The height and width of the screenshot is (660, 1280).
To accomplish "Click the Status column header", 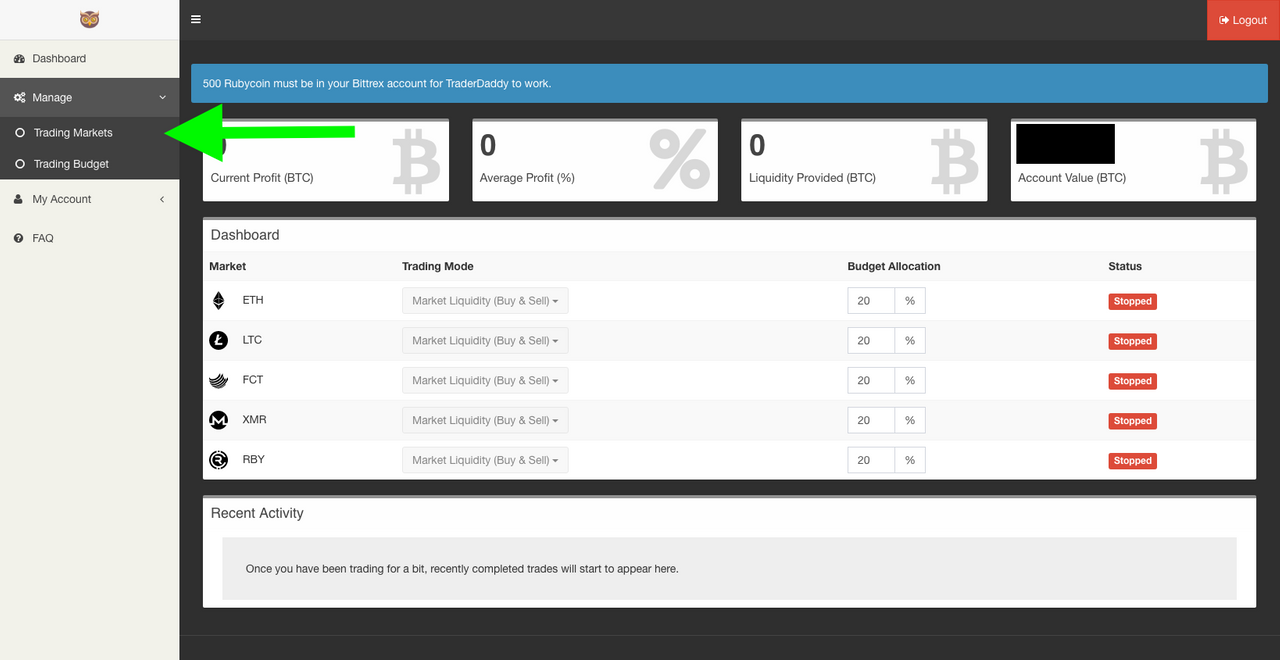I will (1125, 267).
